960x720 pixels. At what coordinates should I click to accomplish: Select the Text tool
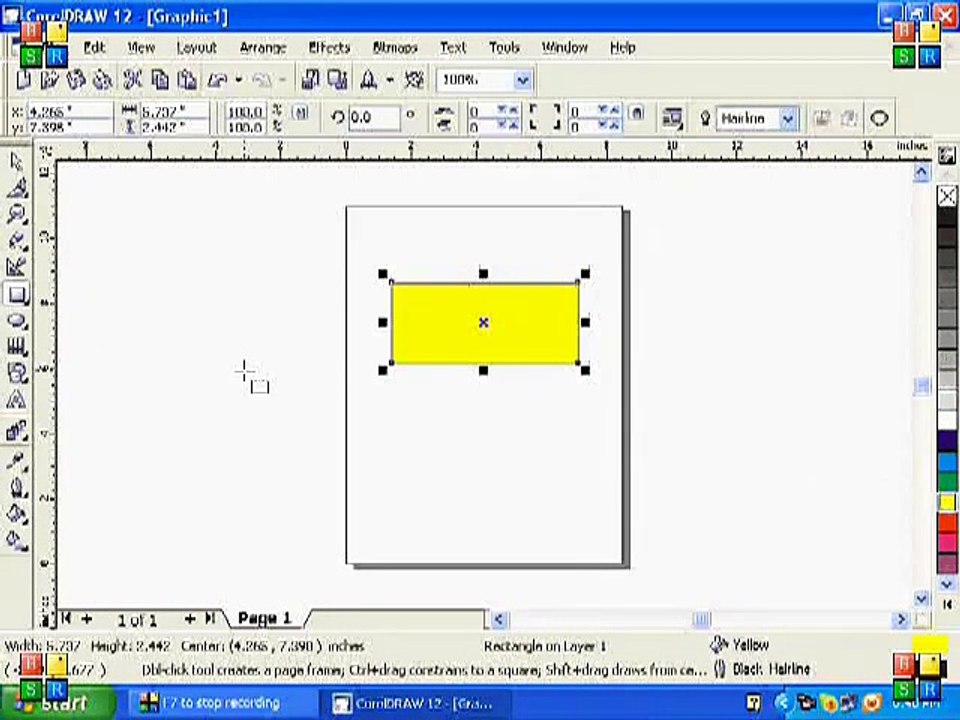17,400
